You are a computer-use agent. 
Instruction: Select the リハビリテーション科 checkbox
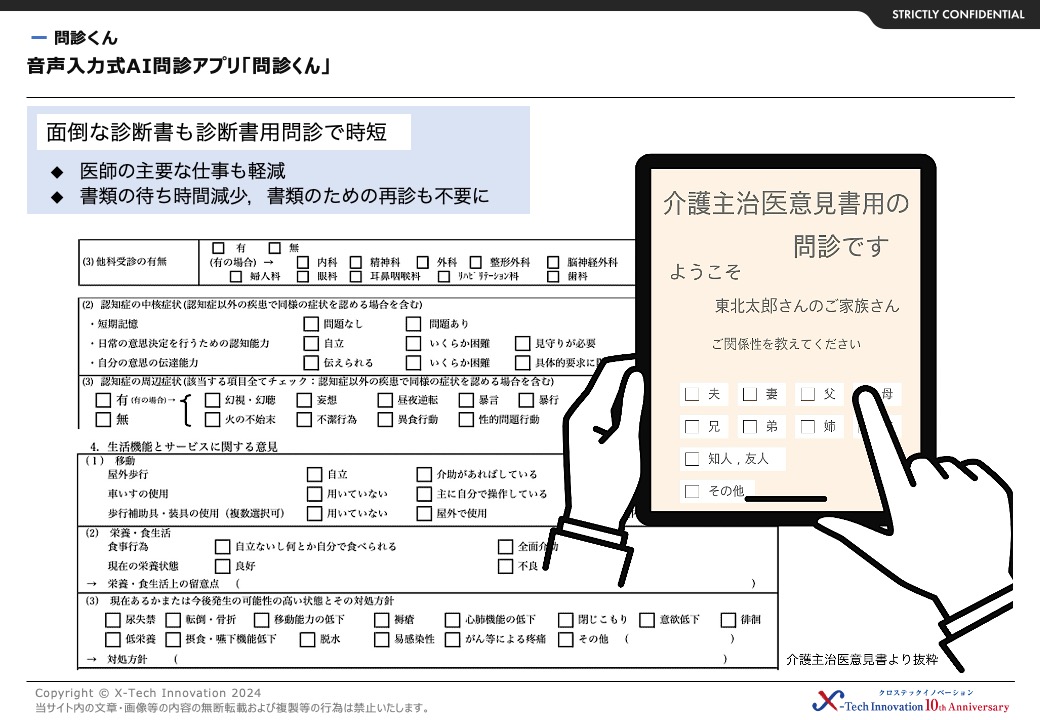[444, 276]
